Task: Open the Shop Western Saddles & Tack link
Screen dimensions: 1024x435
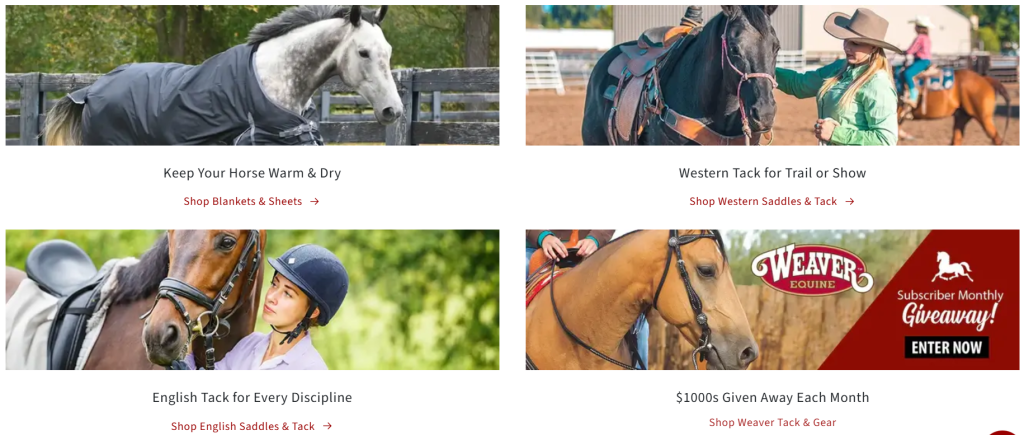Action: click(763, 202)
